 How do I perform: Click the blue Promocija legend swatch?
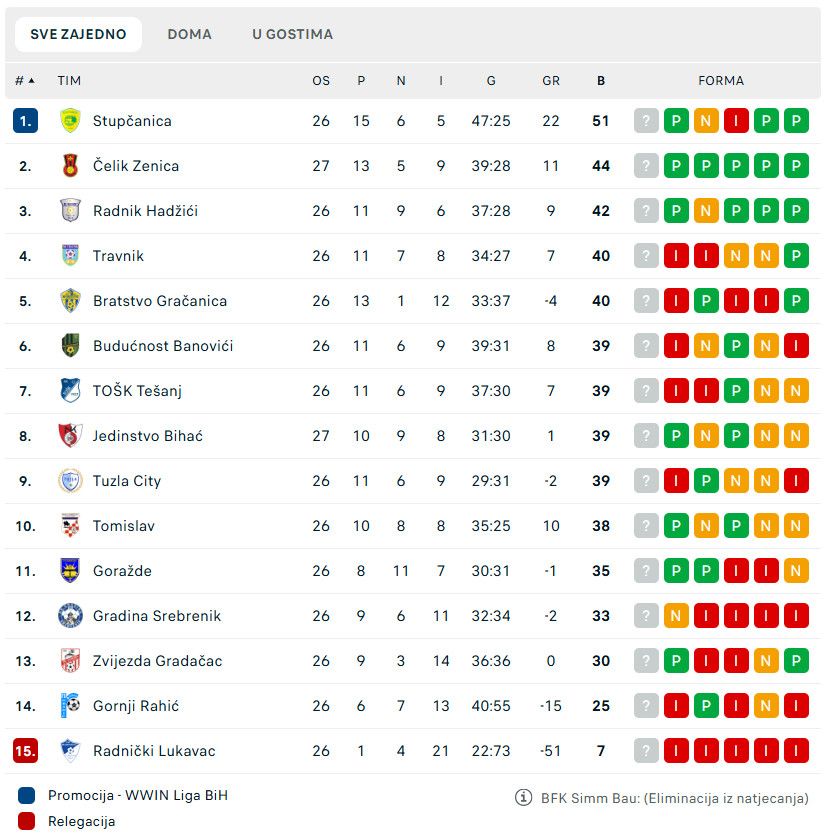pyautogui.click(x=27, y=796)
